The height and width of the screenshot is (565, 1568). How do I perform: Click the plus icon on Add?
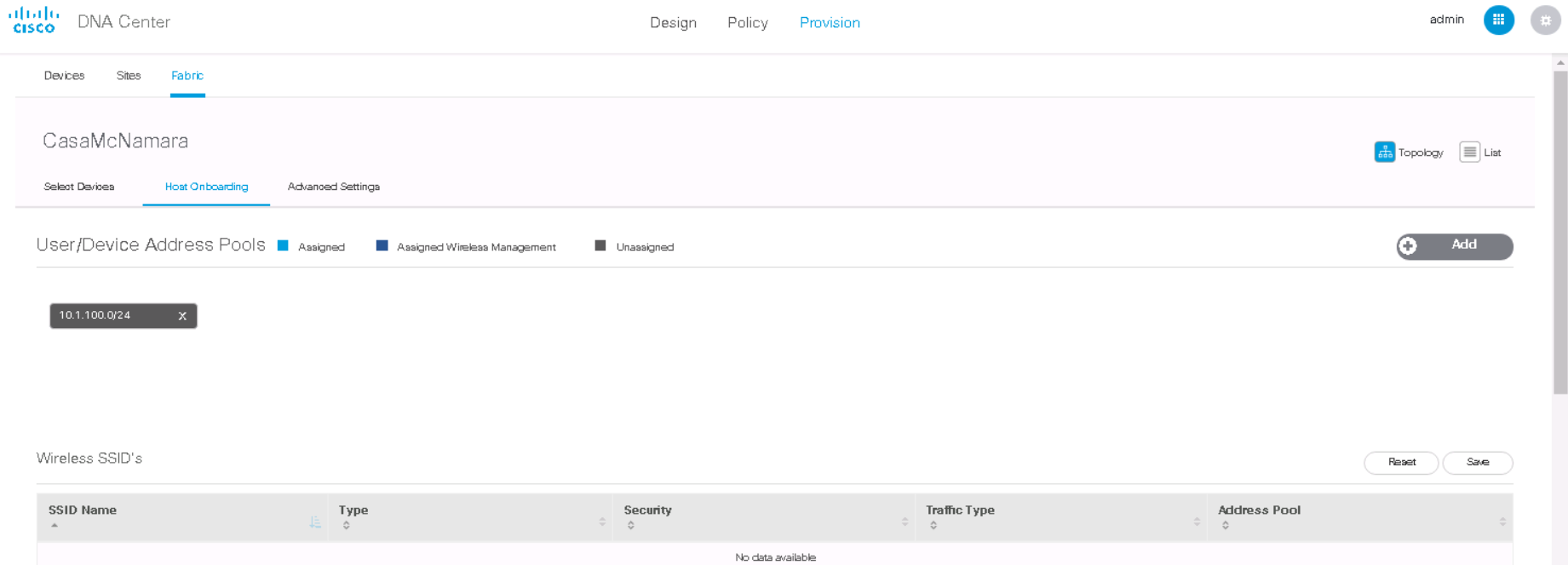point(1408,246)
